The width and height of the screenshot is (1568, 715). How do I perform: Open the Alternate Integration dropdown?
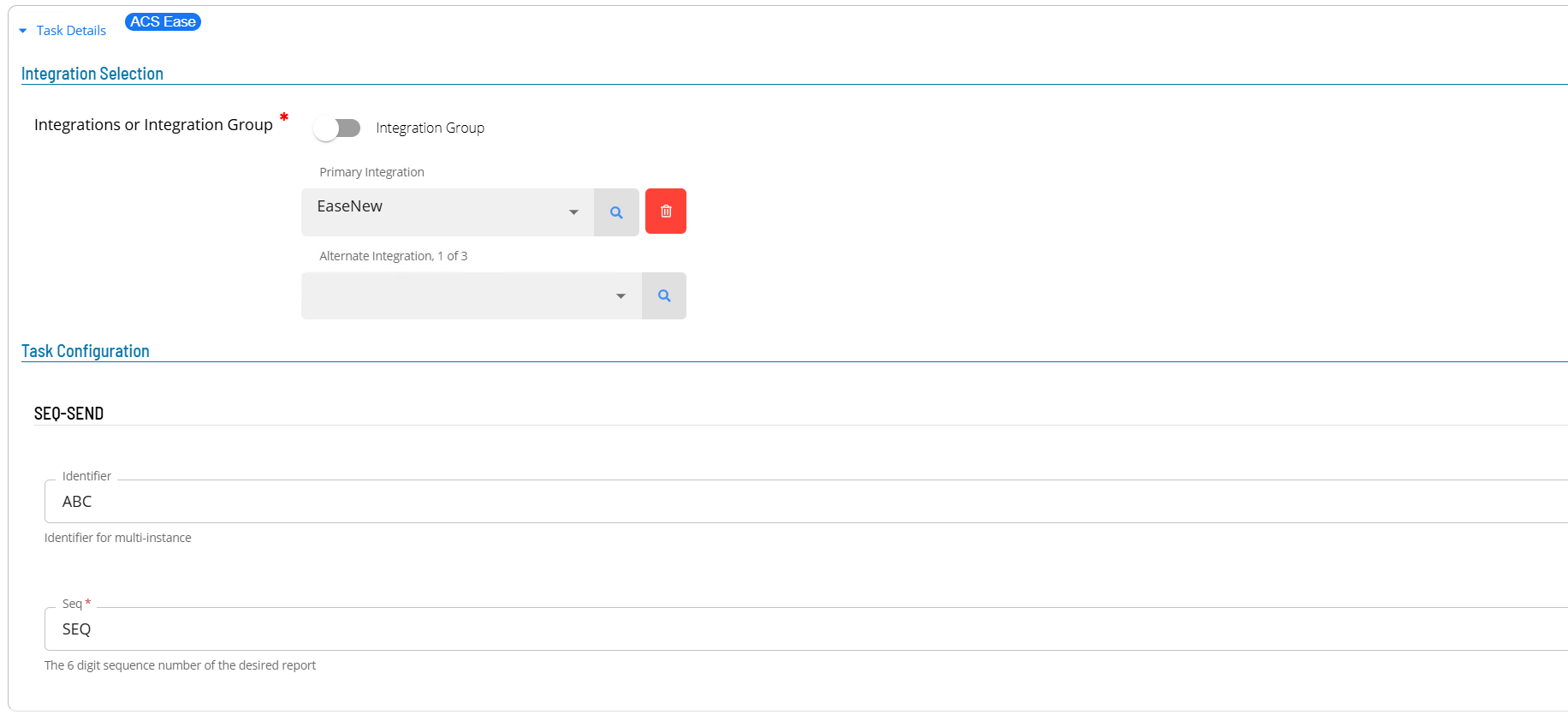click(x=472, y=295)
